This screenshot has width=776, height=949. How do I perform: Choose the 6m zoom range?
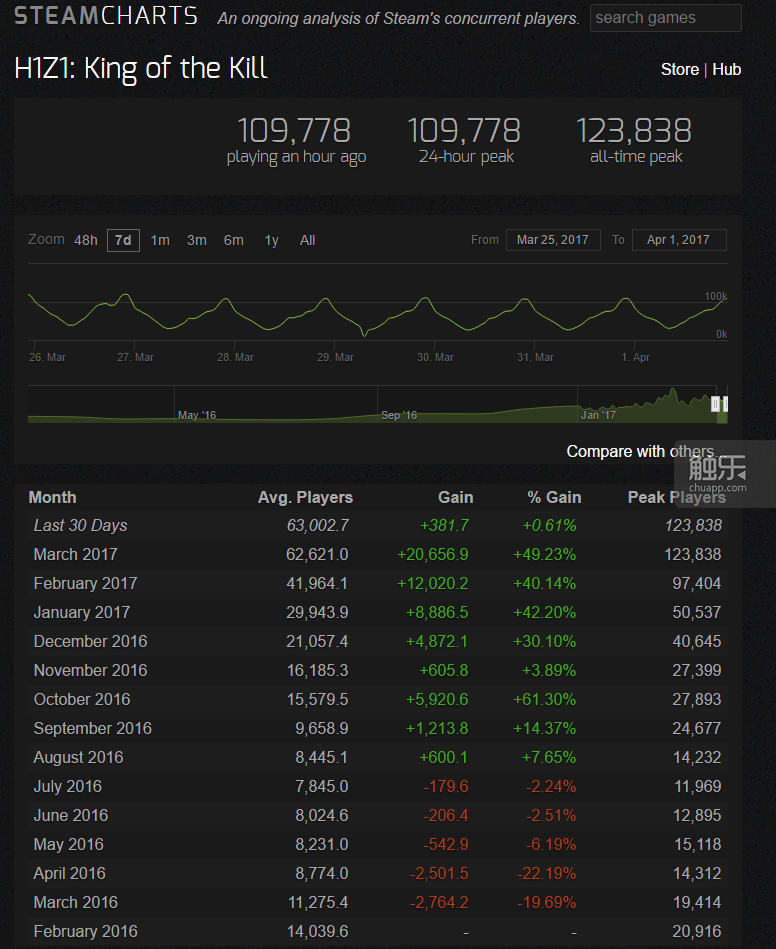click(234, 240)
